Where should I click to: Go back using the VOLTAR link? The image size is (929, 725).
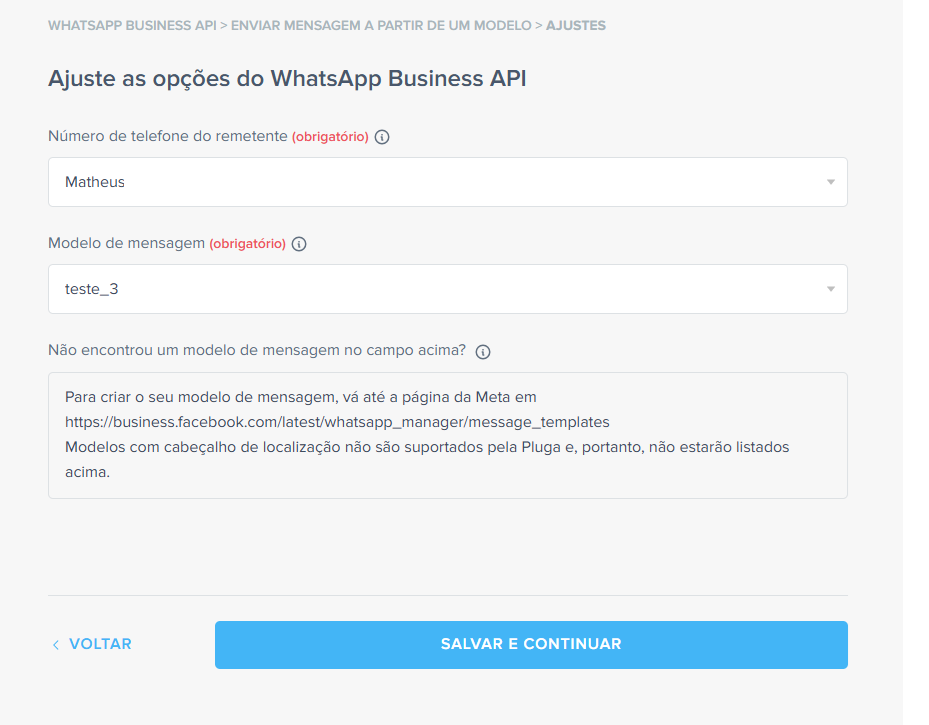pyautogui.click(x=99, y=644)
